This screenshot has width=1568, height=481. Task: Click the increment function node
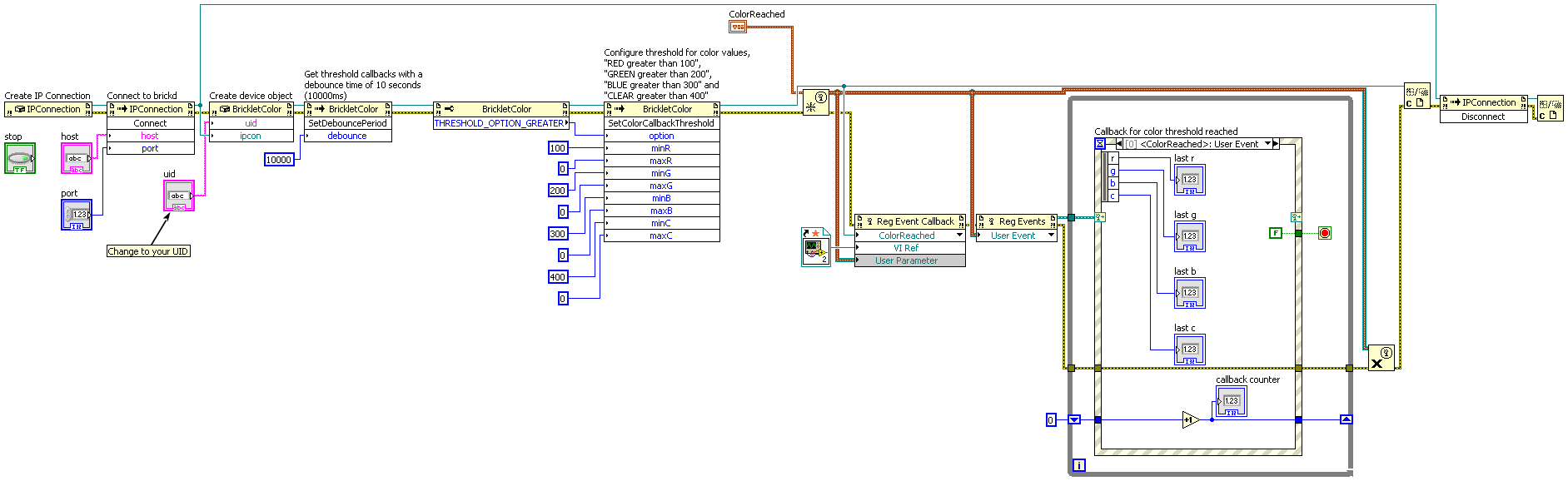[x=1191, y=419]
